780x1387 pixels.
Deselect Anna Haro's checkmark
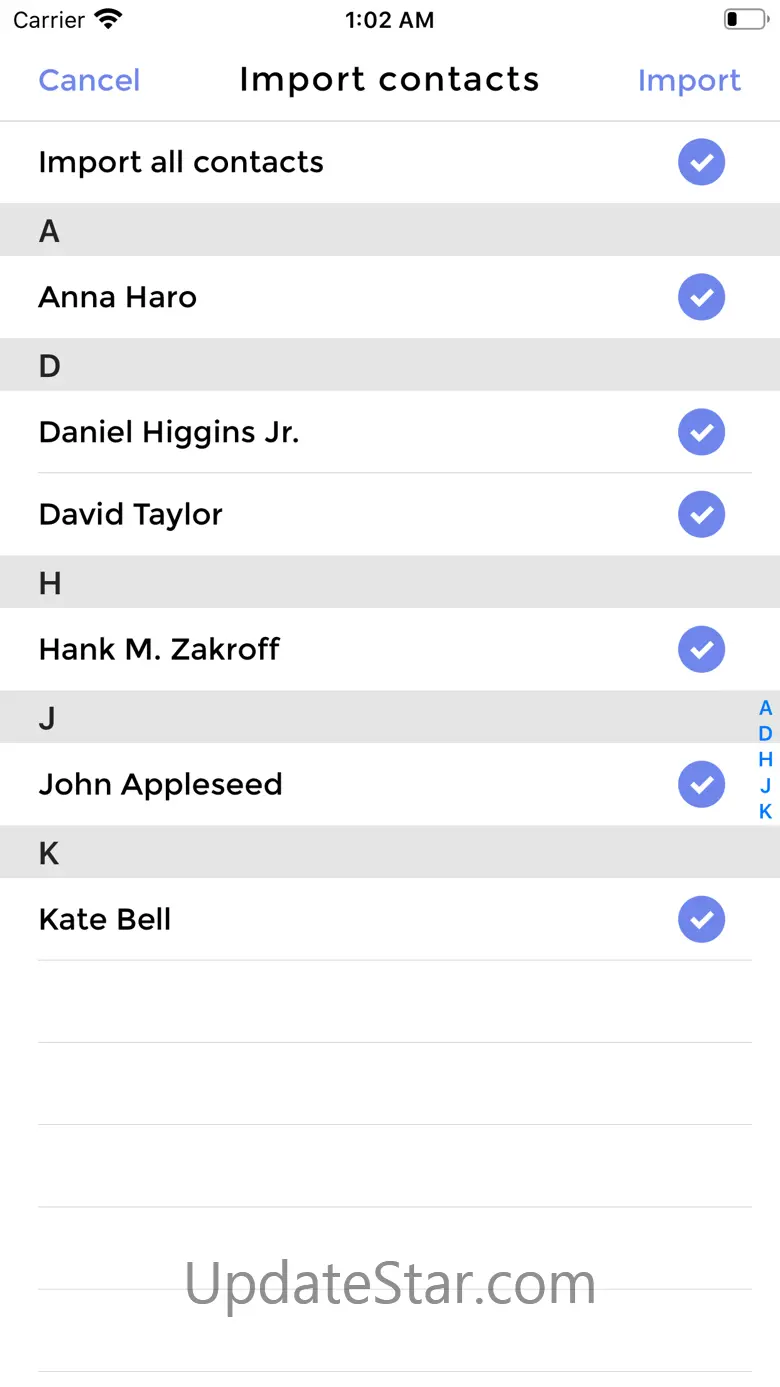701,297
